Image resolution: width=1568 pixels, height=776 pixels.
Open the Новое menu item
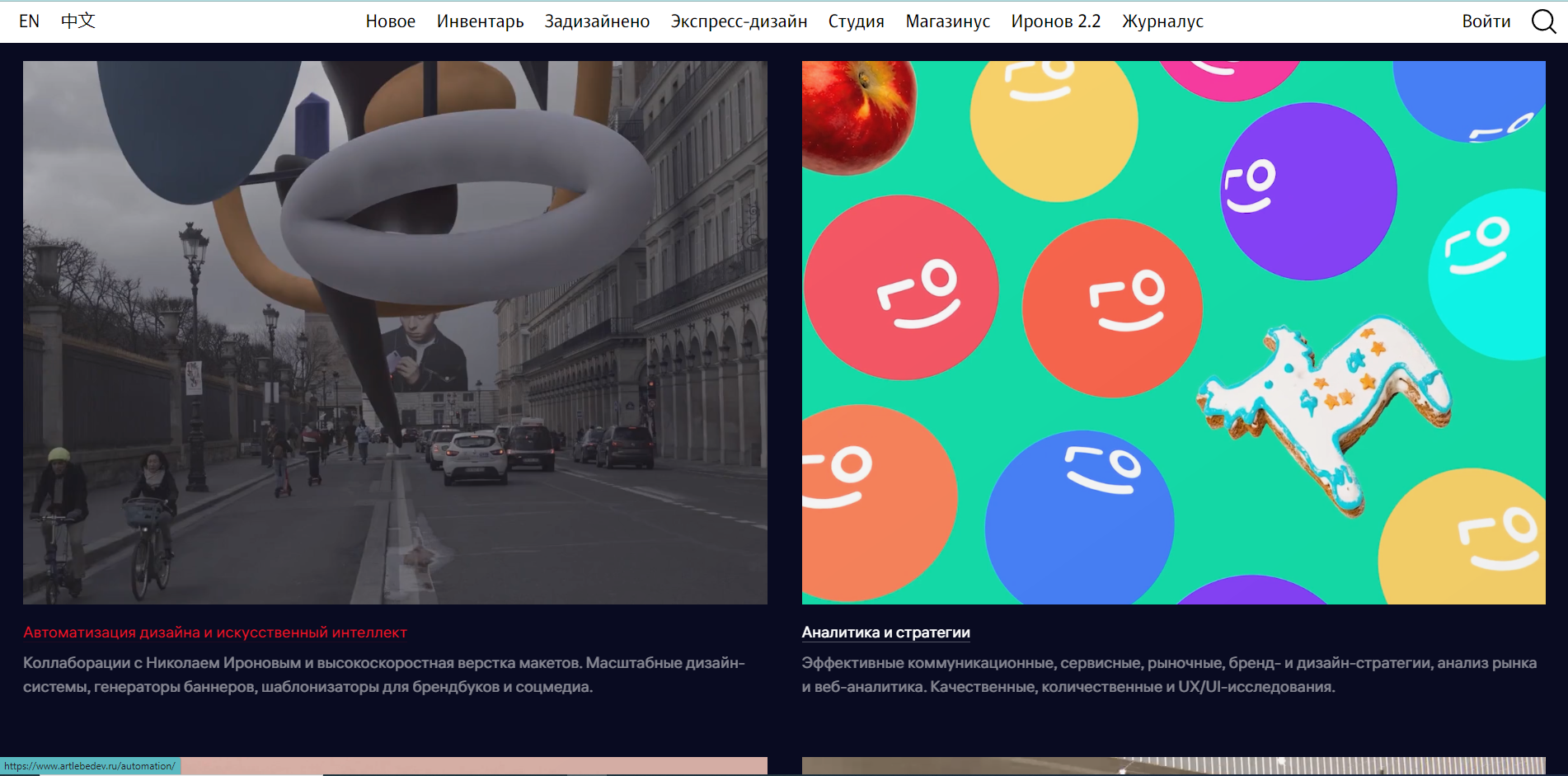coord(390,21)
